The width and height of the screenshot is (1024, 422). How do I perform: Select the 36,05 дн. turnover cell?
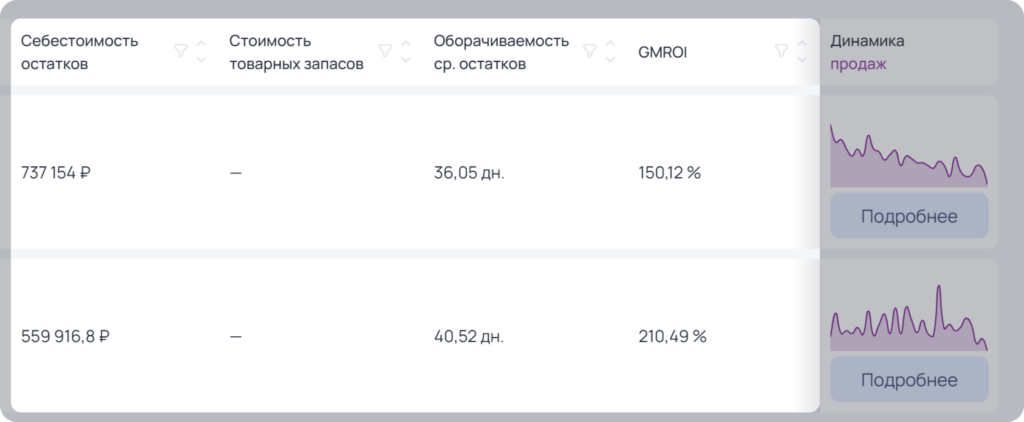coord(469,173)
